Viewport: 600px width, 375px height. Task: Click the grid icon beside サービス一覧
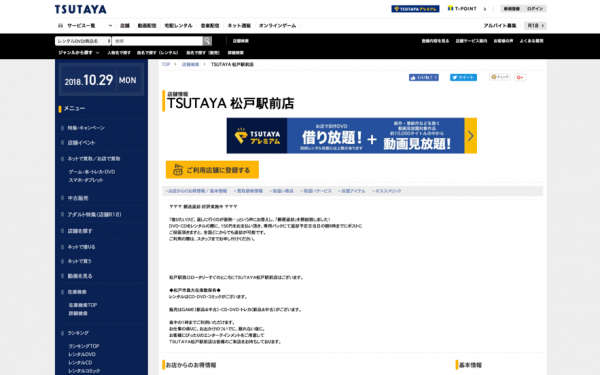click(60, 26)
